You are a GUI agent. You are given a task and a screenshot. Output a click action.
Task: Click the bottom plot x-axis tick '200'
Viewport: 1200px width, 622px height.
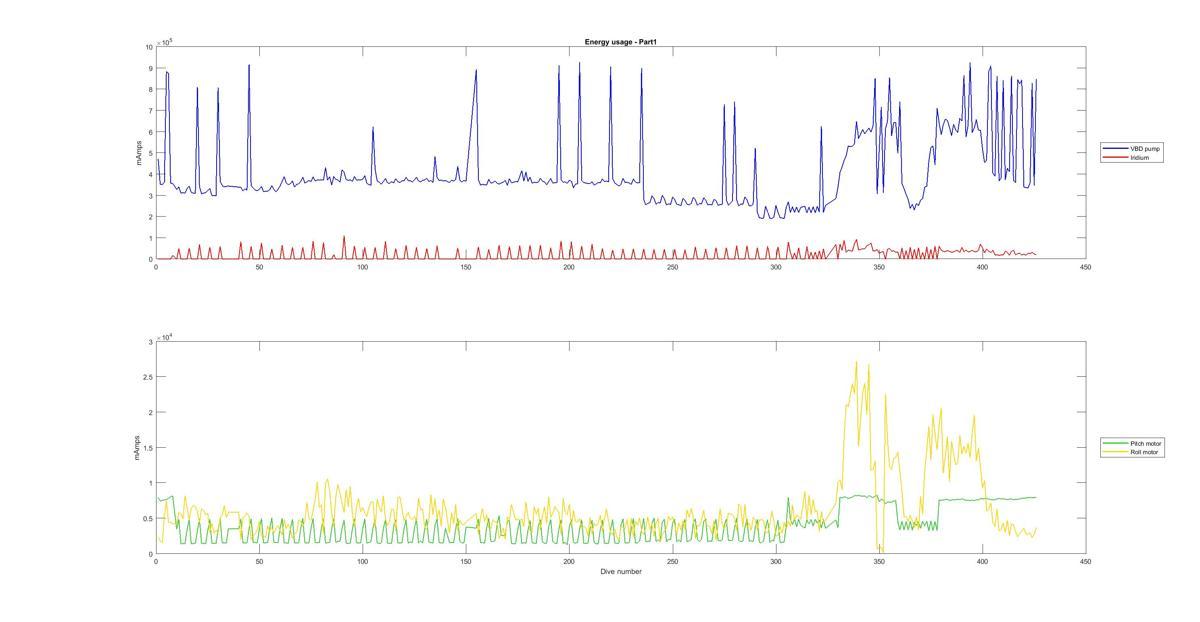[569, 562]
